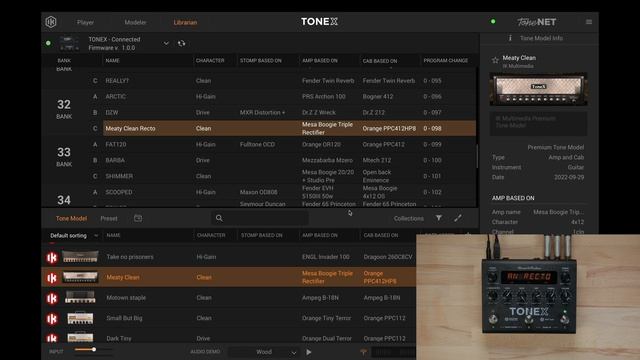This screenshot has height=360, width=640.
Task: Select the Take no prisoners amp thumbnail
Action: [x=80, y=257]
